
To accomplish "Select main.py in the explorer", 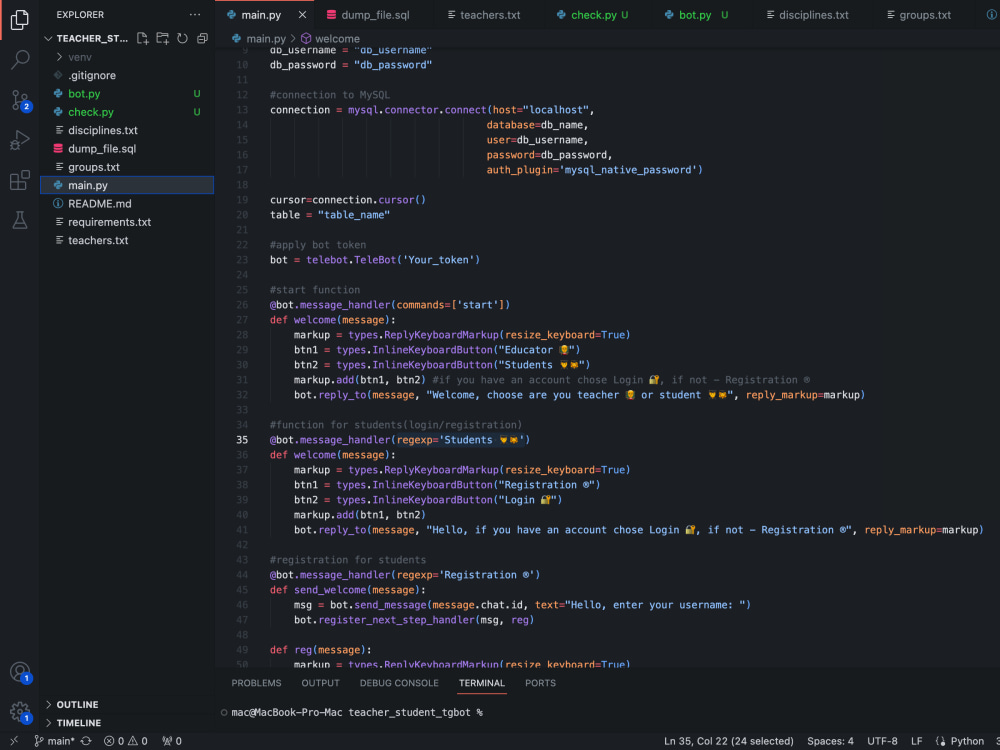I will click(127, 185).
